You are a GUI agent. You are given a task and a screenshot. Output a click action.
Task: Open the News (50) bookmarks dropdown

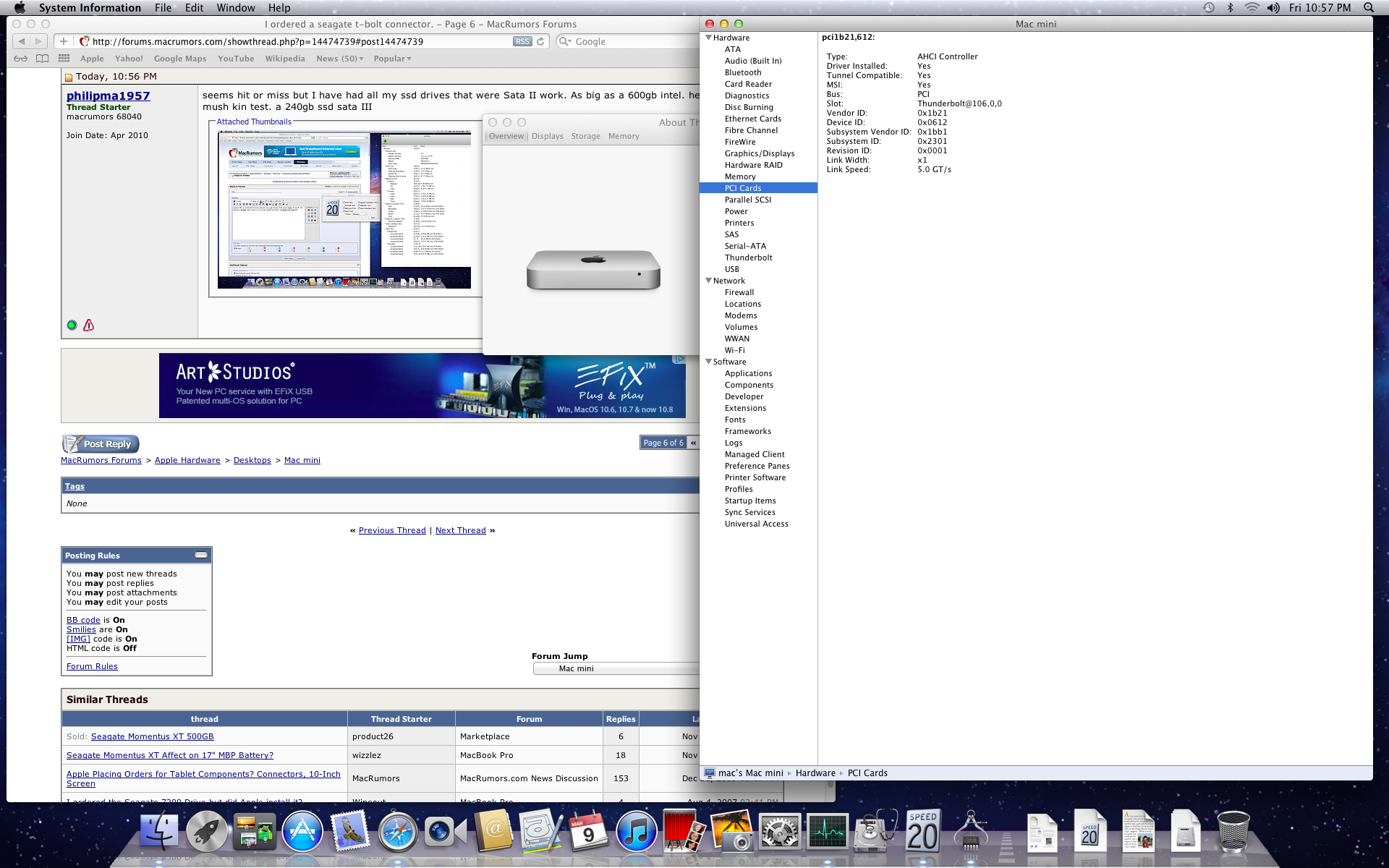tap(340, 59)
